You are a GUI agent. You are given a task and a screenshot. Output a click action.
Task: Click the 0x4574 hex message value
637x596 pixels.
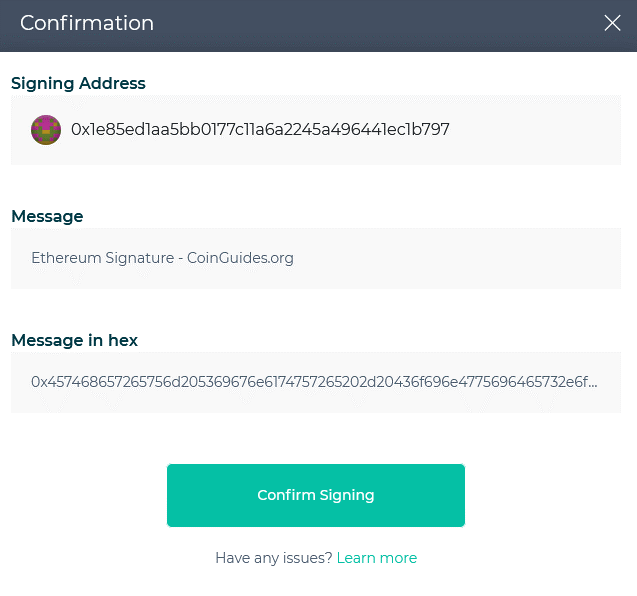coord(314,382)
